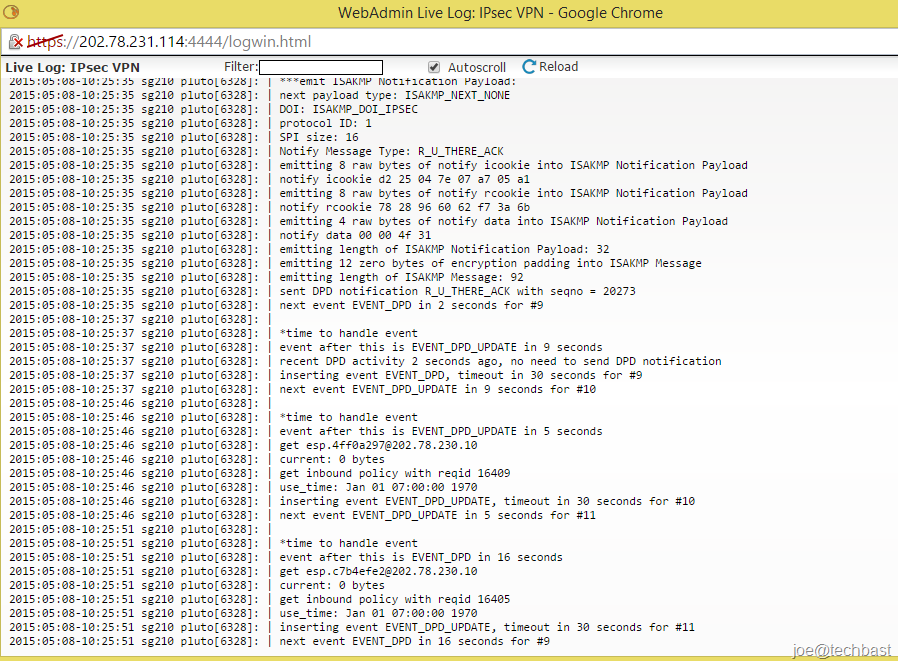Click log line 'Notify Message Type: R_U_THERE_ACK'
Screen dimensions: 898x661
coord(391,151)
